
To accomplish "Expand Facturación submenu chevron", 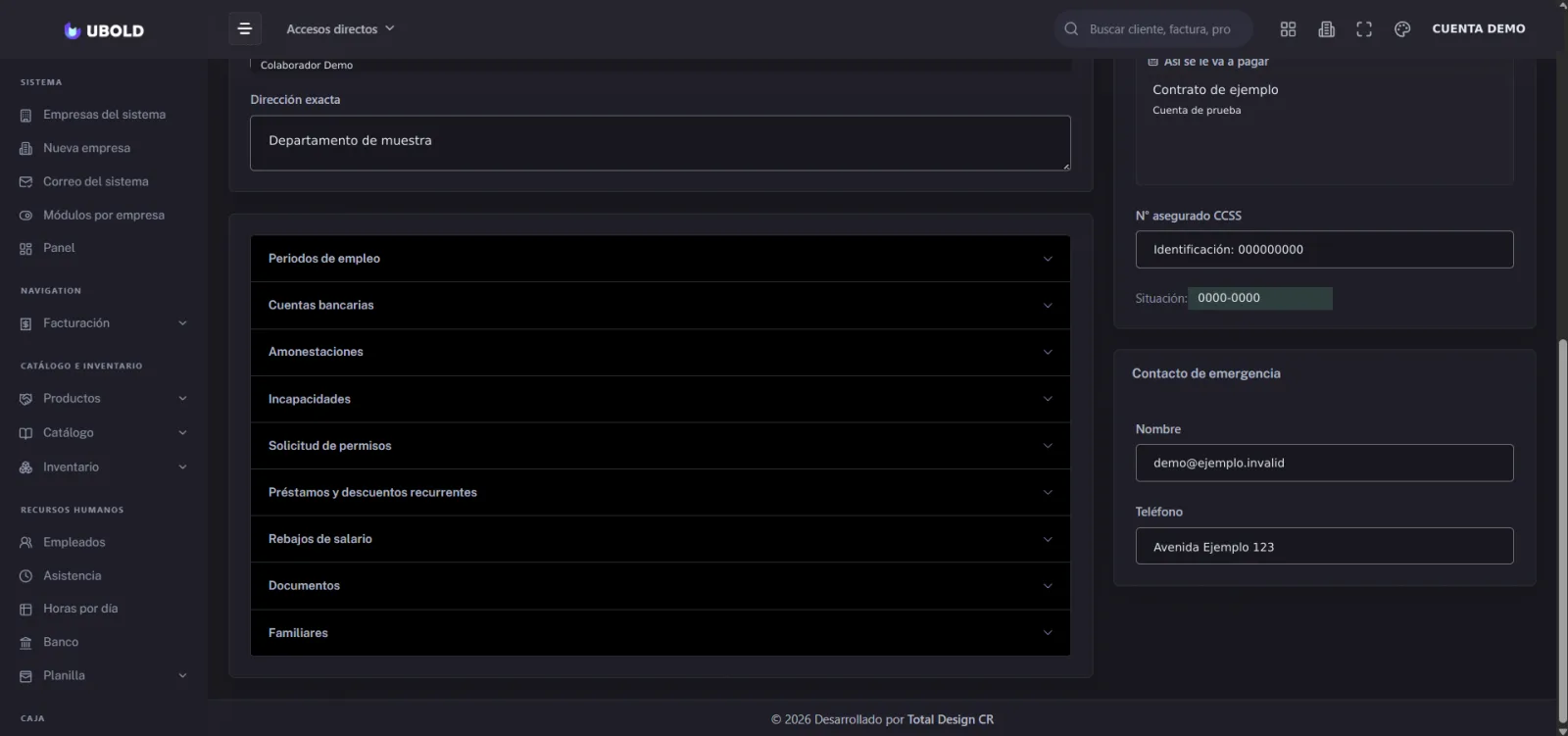I will pyautogui.click(x=182, y=323).
